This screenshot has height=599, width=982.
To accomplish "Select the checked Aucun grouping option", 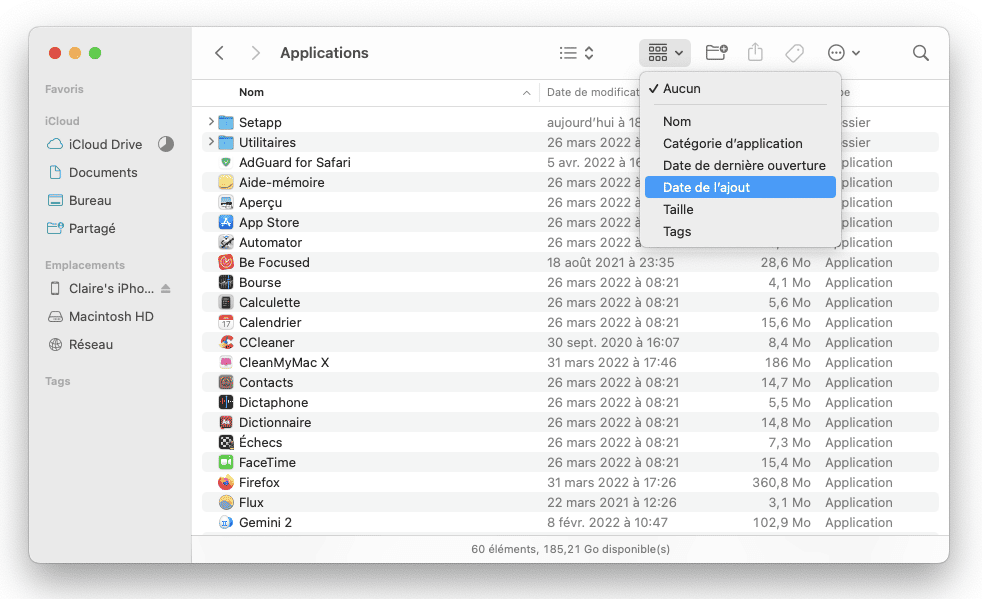I will [x=682, y=89].
